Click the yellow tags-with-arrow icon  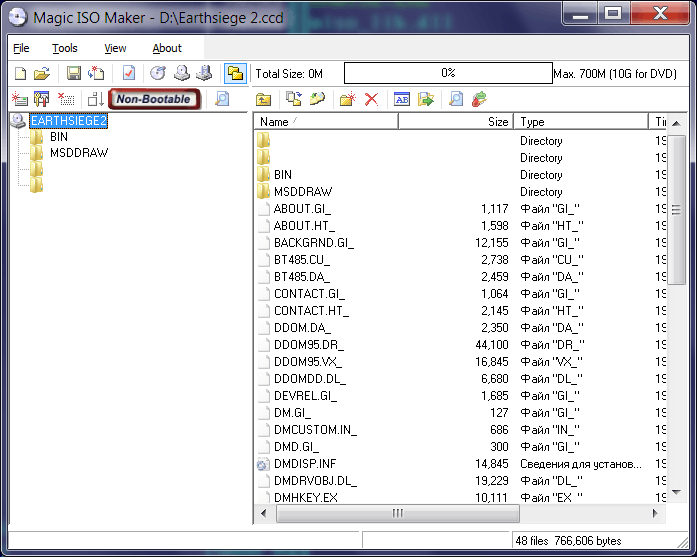tap(317, 99)
